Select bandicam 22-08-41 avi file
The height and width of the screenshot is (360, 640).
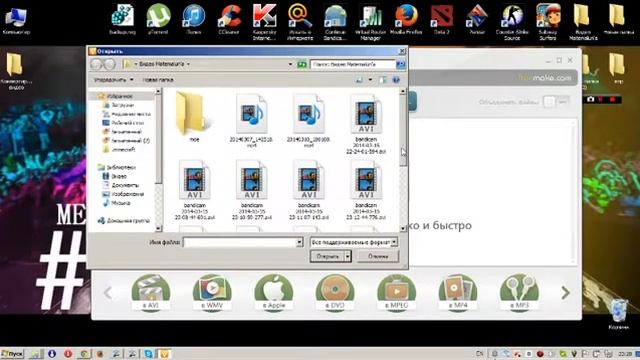194,190
